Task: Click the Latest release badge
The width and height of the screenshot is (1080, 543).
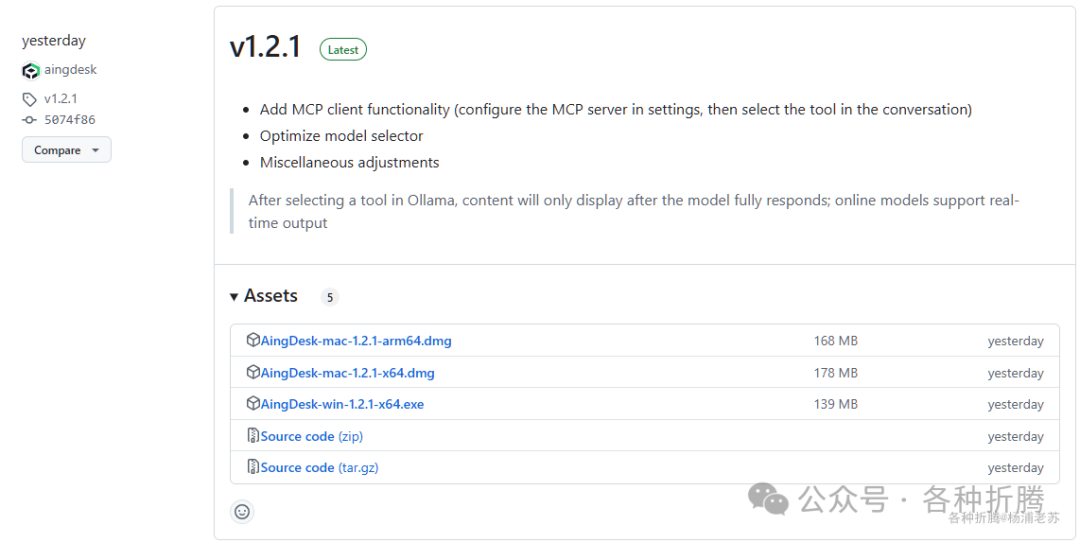Action: (343, 50)
